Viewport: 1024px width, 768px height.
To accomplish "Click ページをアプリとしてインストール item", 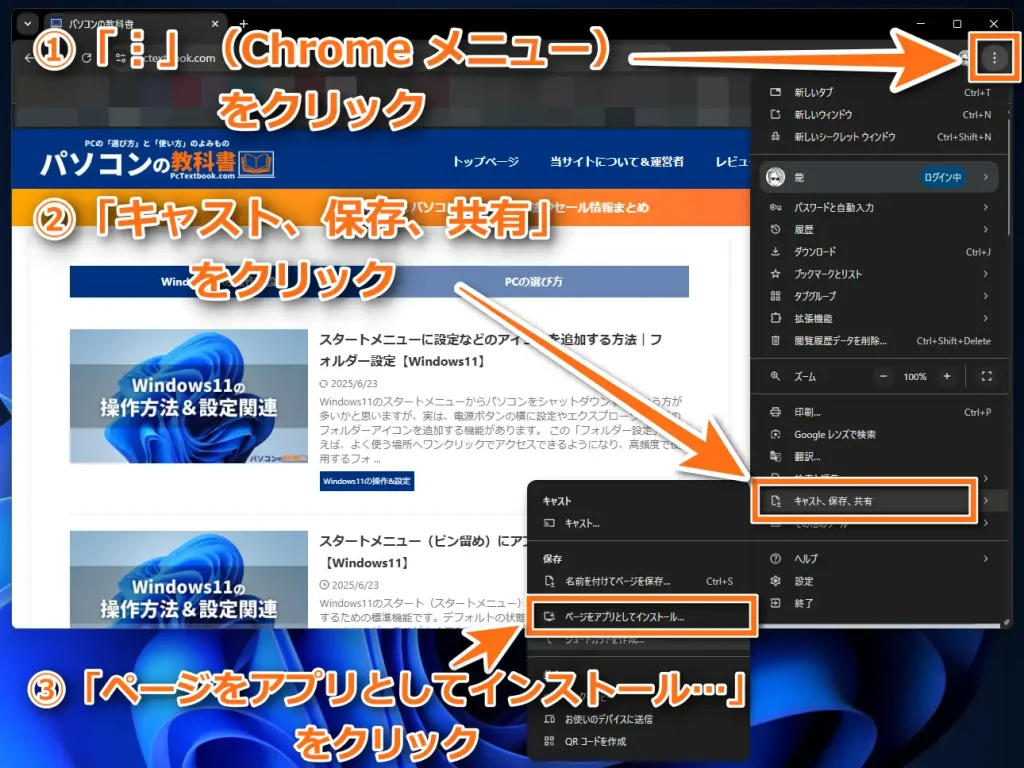I will 641,616.
